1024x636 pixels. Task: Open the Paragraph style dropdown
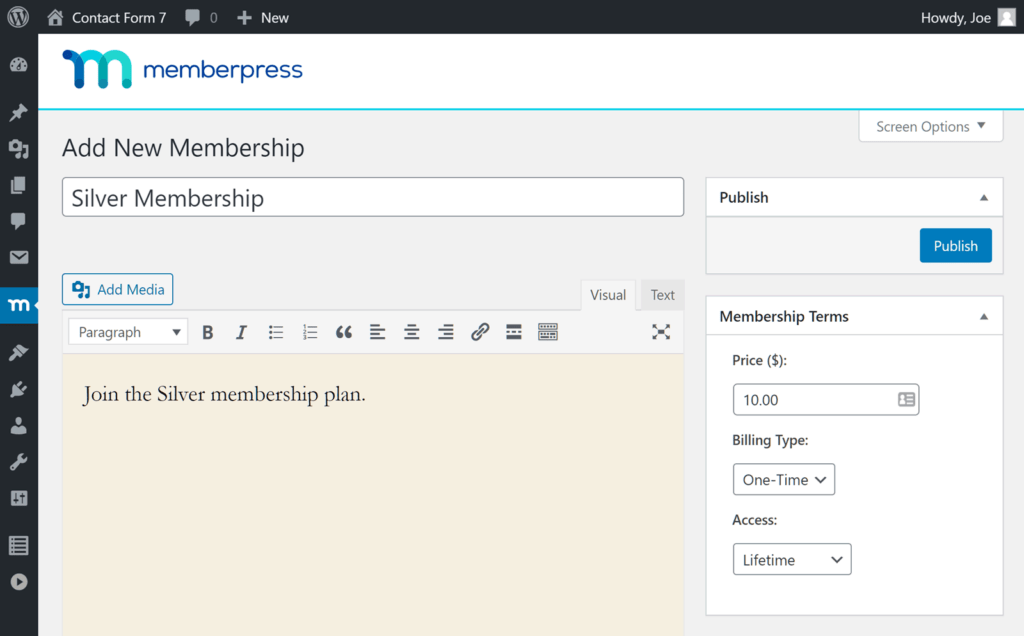pyautogui.click(x=127, y=331)
